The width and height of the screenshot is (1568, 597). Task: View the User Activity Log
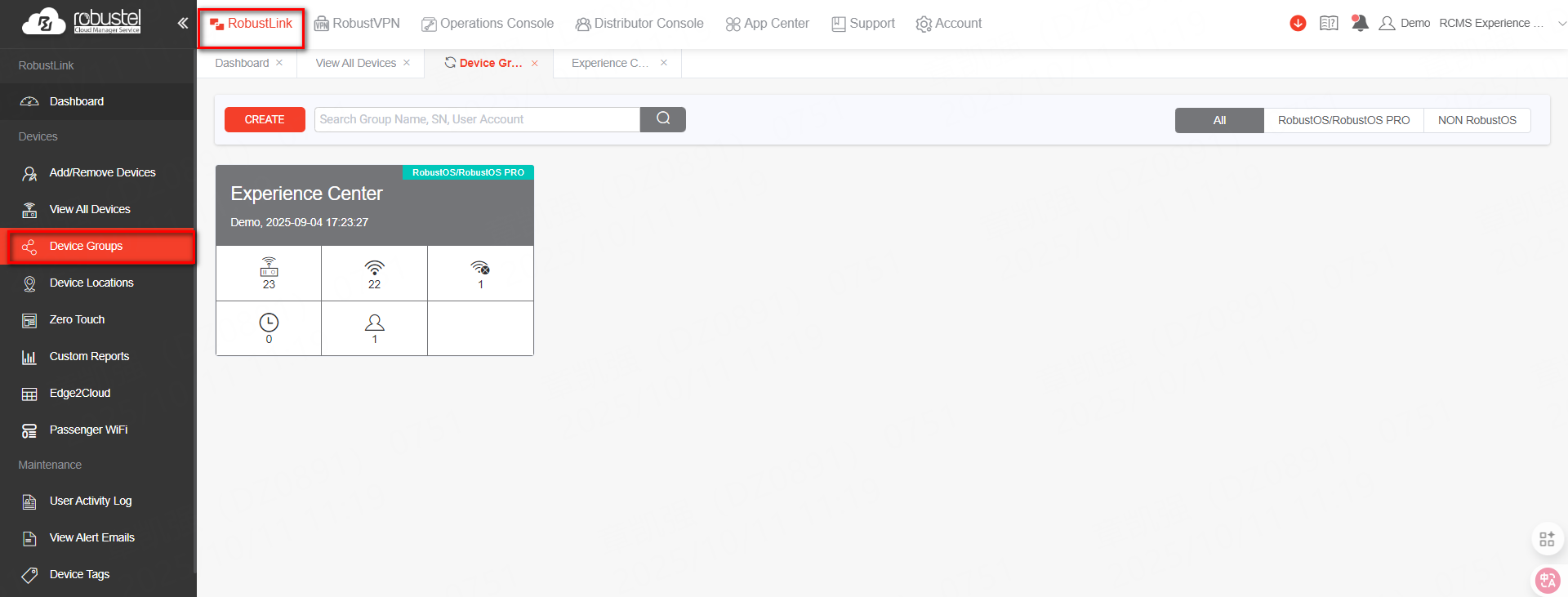[97, 501]
